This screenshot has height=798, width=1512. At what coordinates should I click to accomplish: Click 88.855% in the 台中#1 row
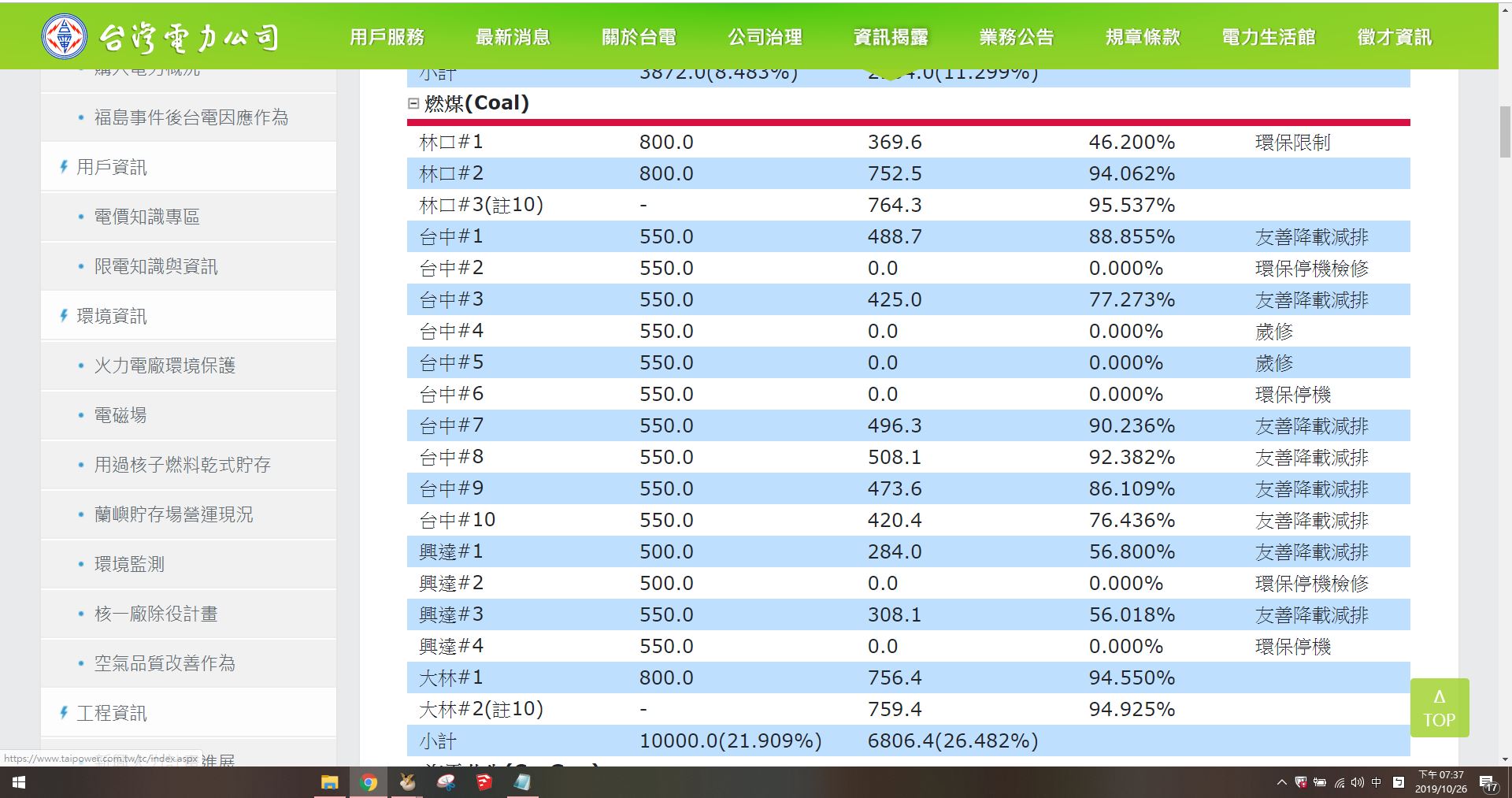(x=1132, y=236)
